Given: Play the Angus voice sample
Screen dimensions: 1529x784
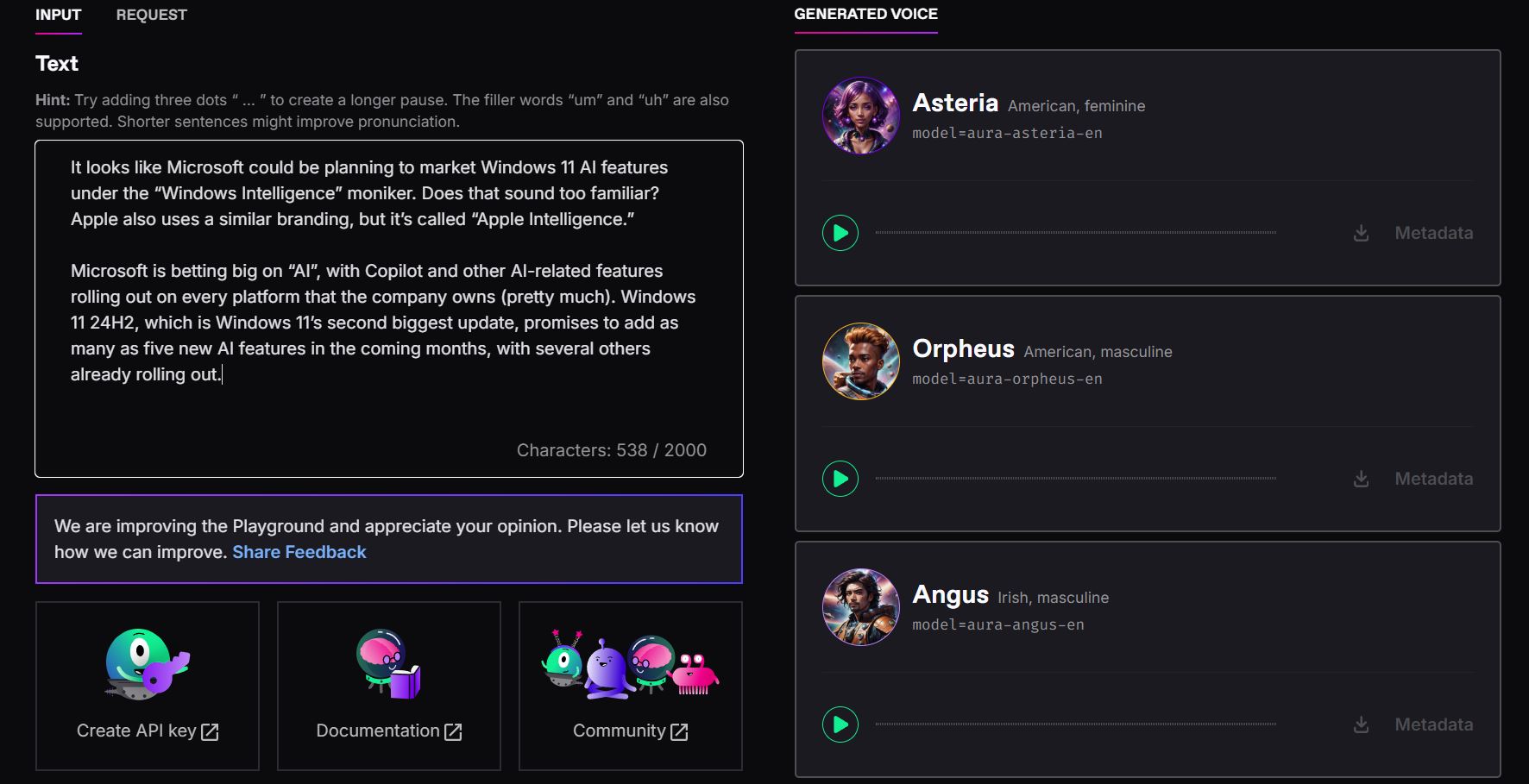Looking at the screenshot, I should point(840,724).
